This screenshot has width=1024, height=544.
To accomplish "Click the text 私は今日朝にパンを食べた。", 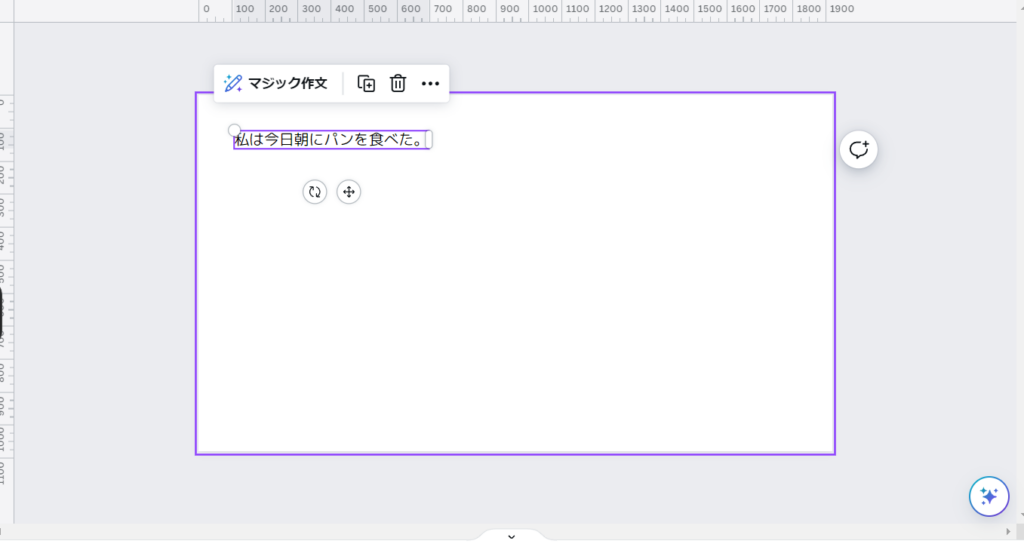I will tap(330, 140).
